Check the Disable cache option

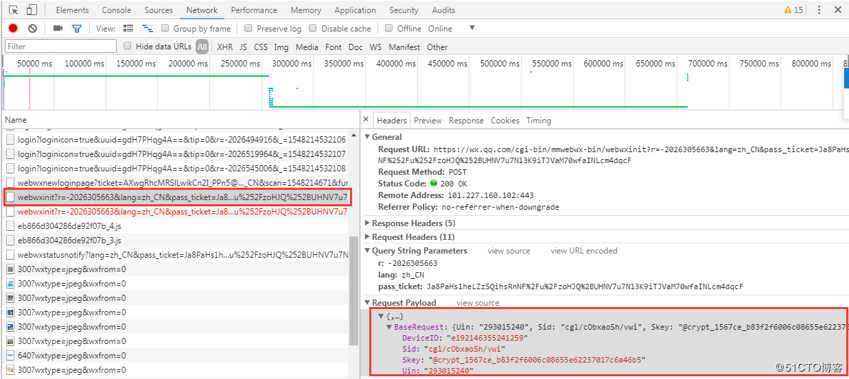click(312, 28)
